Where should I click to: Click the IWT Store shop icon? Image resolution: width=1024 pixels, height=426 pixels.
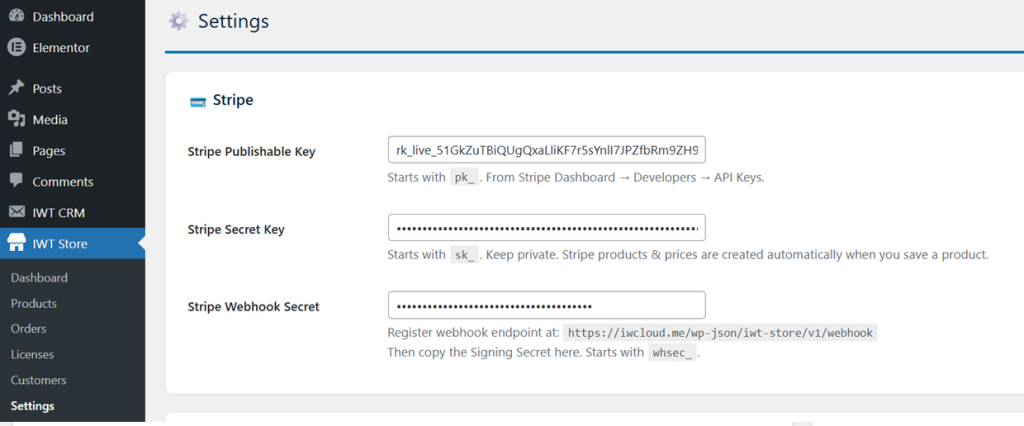16,244
